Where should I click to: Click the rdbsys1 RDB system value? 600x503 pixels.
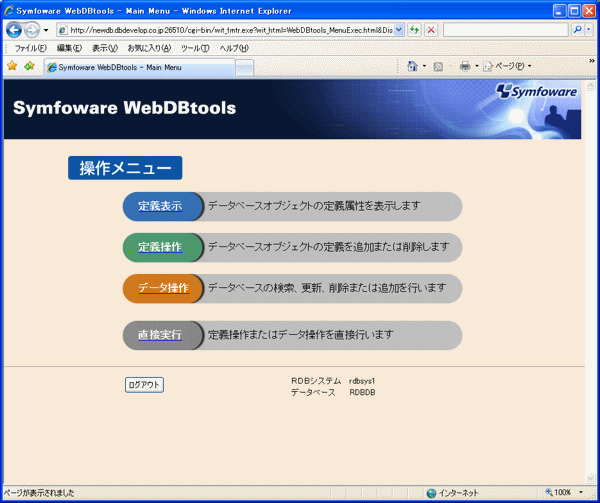tap(362, 381)
